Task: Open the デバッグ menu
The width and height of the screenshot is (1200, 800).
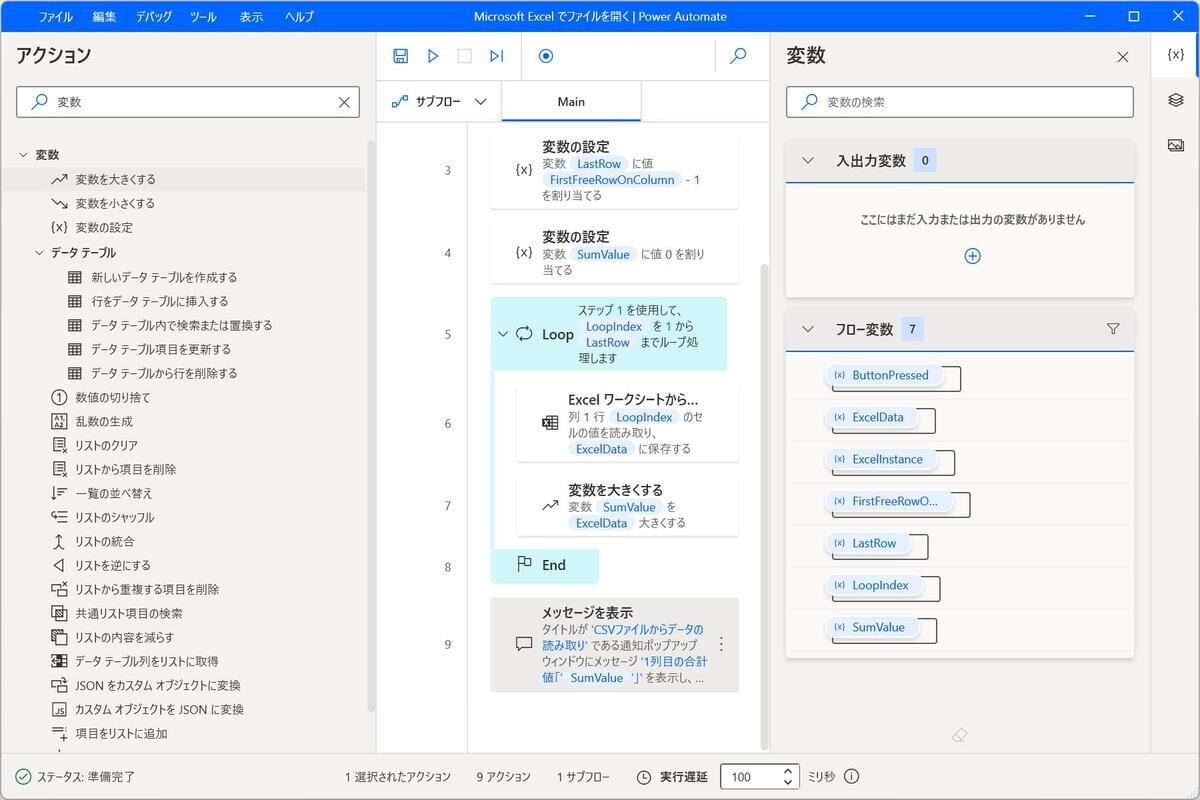Action: (x=154, y=17)
